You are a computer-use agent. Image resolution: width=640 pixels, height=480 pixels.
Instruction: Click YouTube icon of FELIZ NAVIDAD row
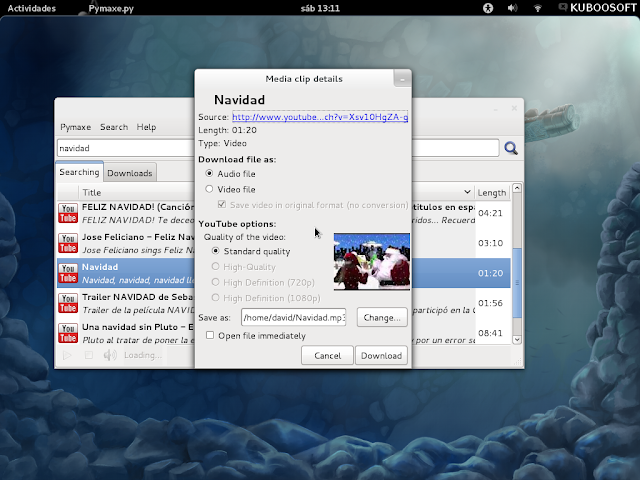(68, 213)
